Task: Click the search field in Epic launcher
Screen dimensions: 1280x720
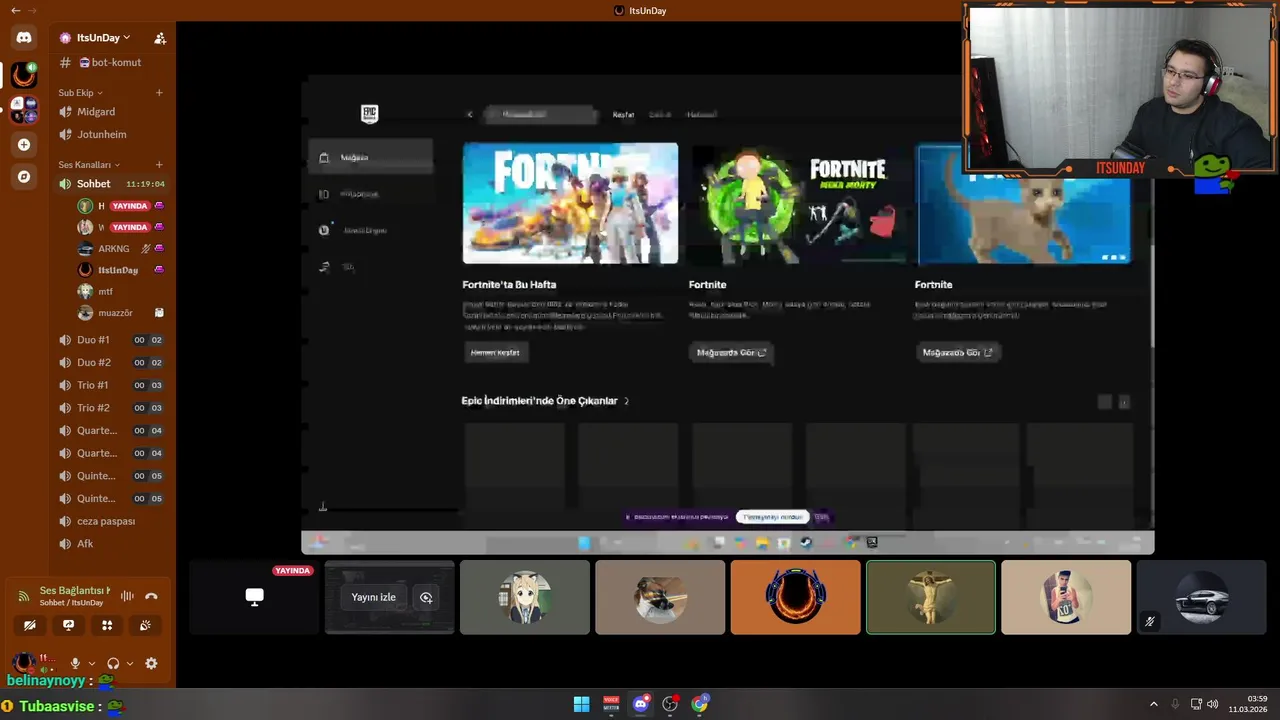Action: (x=540, y=114)
